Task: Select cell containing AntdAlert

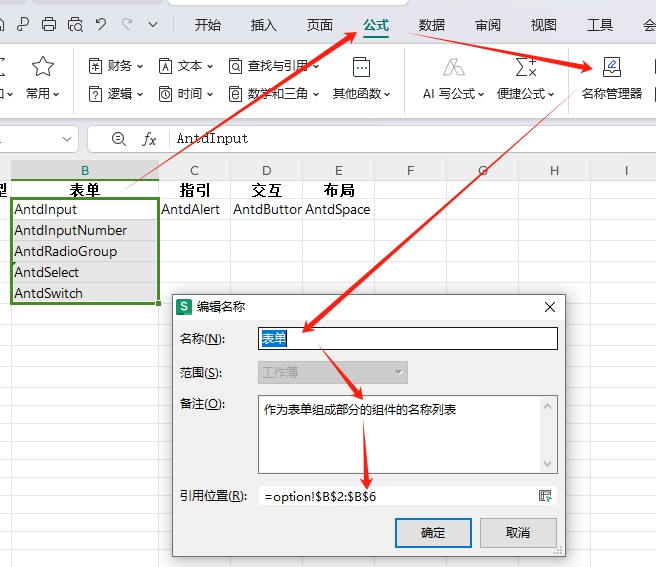Action: [x=190, y=210]
